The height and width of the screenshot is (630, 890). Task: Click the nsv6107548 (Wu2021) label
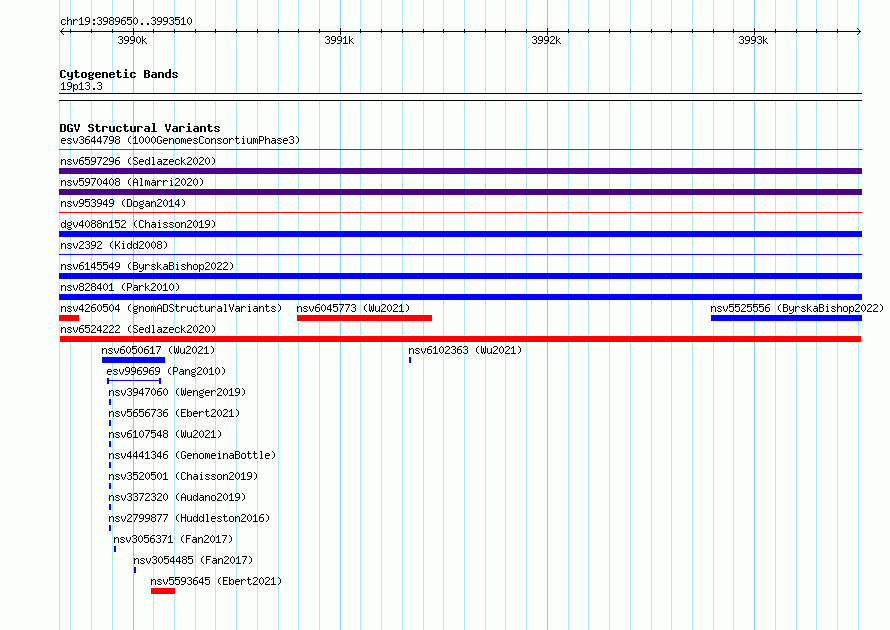pyautogui.click(x=165, y=434)
